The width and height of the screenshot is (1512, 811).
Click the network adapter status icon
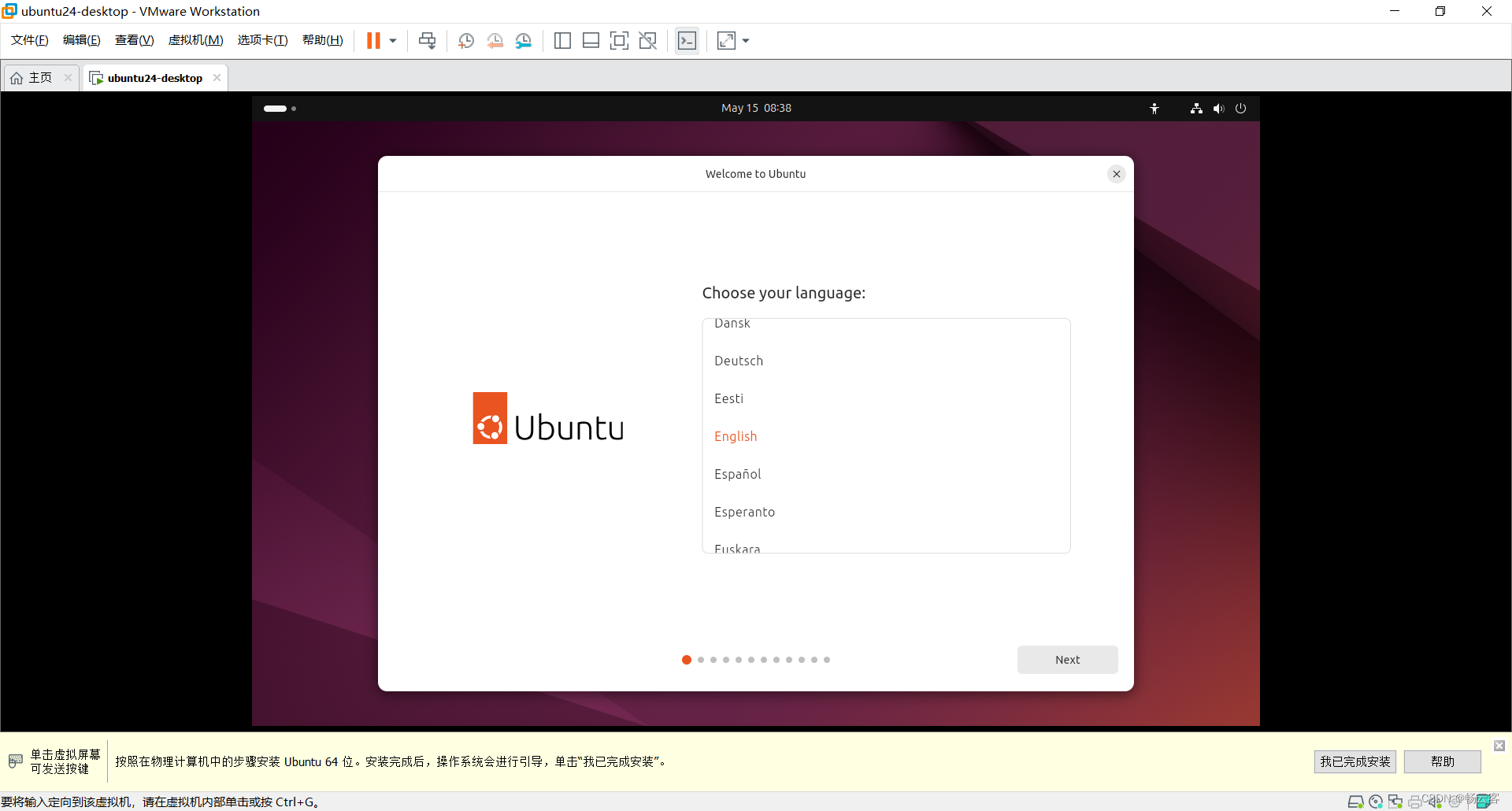[x=1396, y=802]
